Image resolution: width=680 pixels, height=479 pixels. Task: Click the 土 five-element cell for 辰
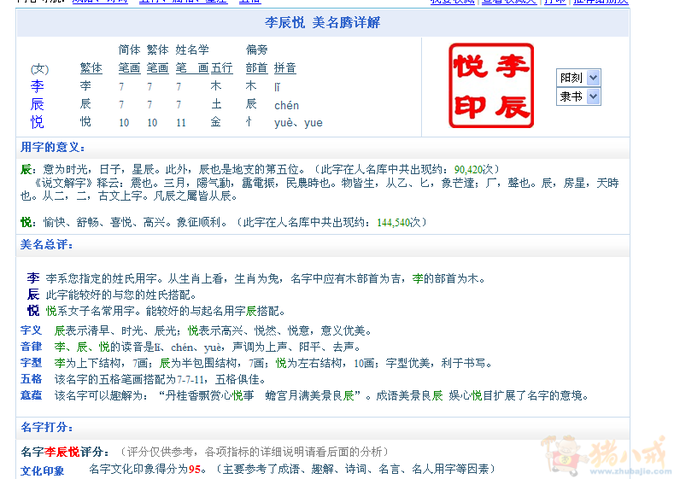click(x=216, y=104)
